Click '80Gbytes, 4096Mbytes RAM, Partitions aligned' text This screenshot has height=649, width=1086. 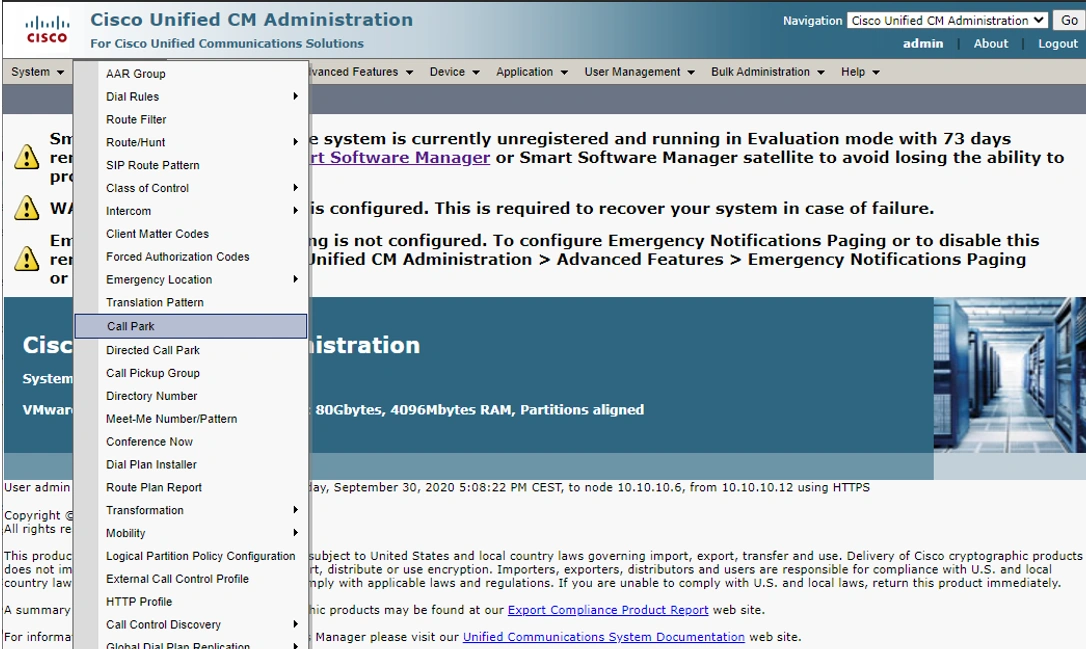(x=479, y=409)
